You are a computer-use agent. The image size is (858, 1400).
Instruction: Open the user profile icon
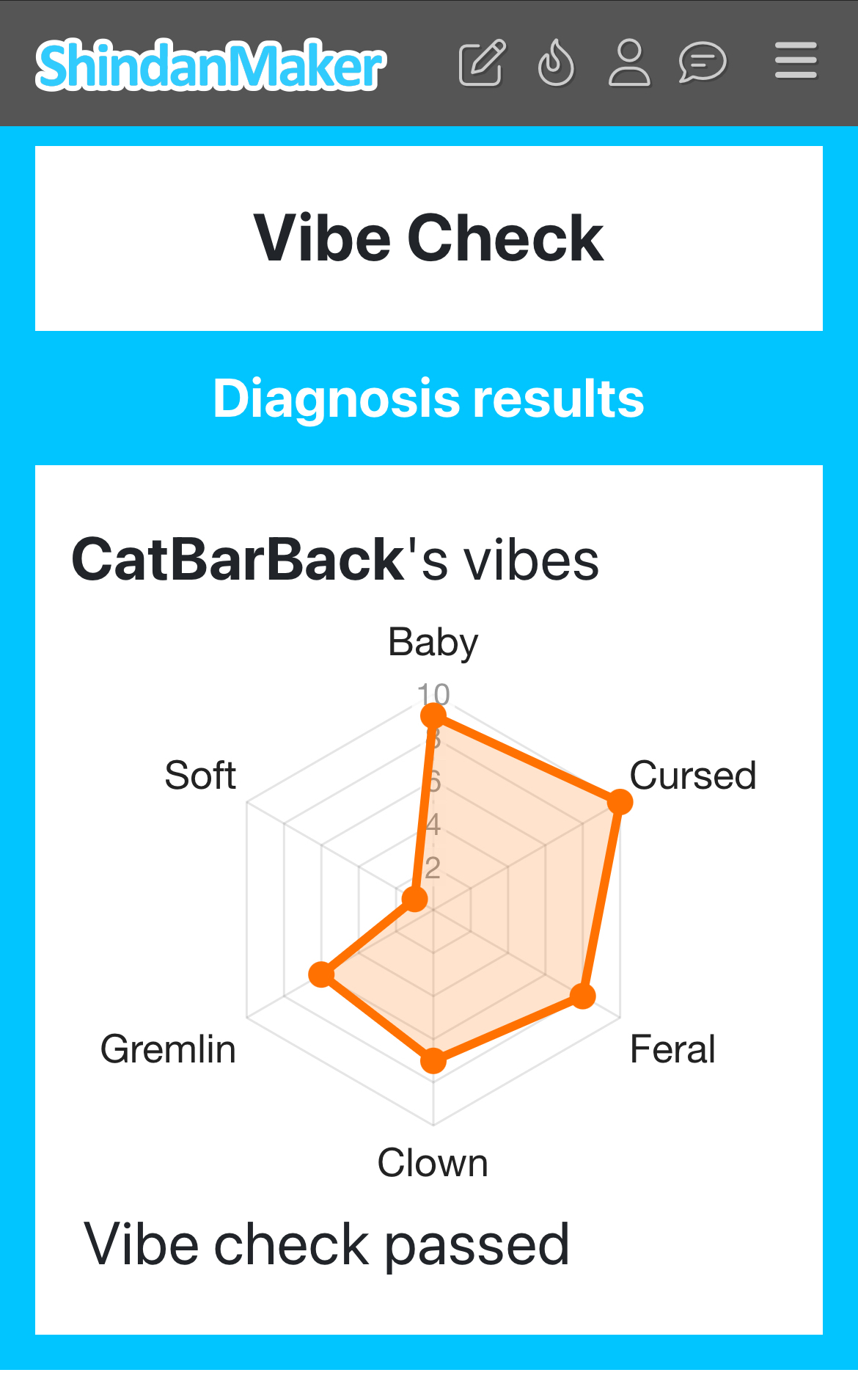tap(629, 64)
